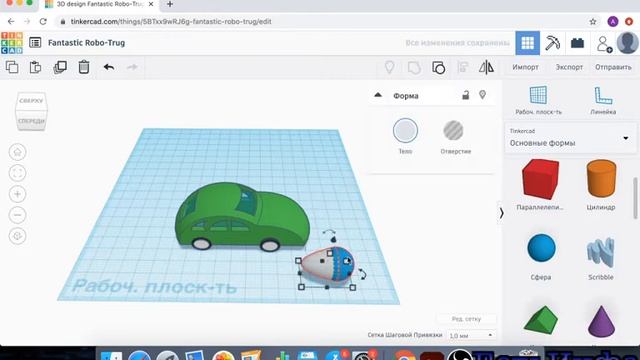Click the Group shapes icon
The width and height of the screenshot is (640, 360).
pos(414,67)
